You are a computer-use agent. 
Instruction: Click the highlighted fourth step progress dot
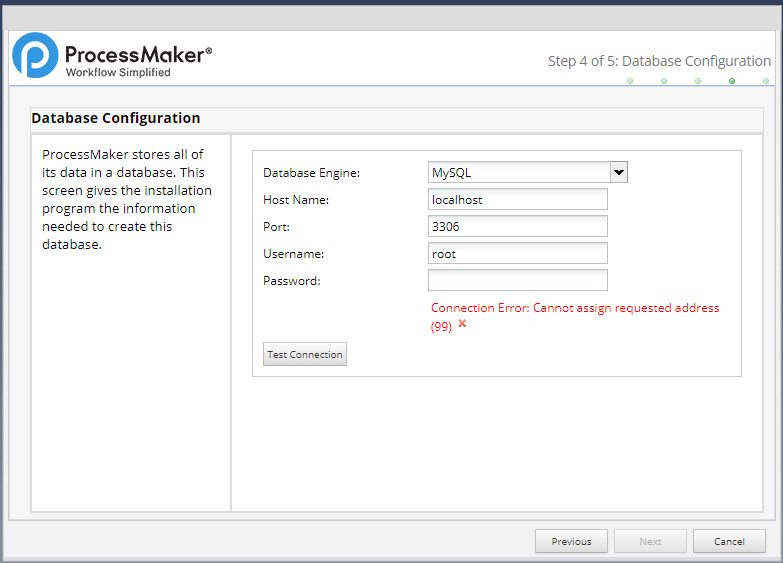pyautogui.click(x=732, y=81)
